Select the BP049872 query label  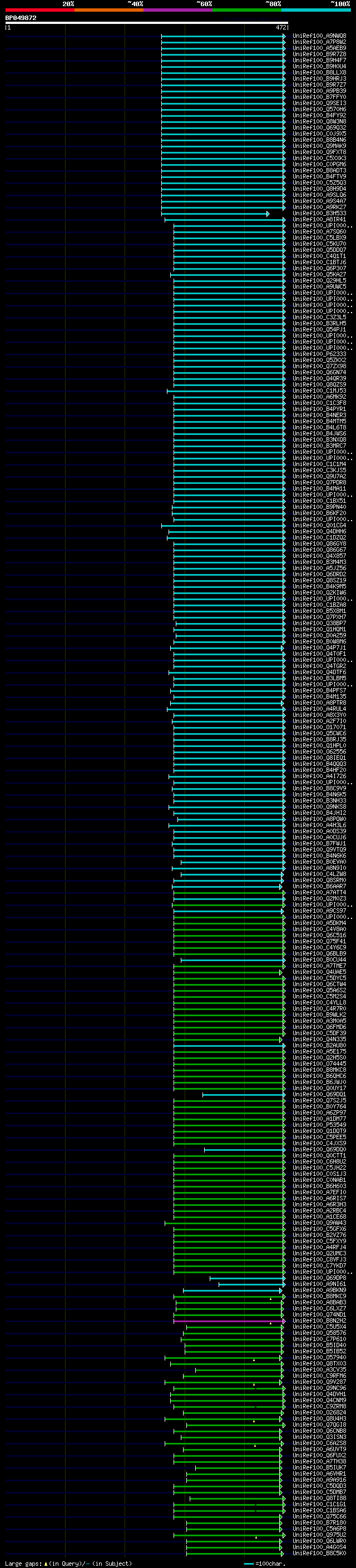pyautogui.click(x=21, y=18)
